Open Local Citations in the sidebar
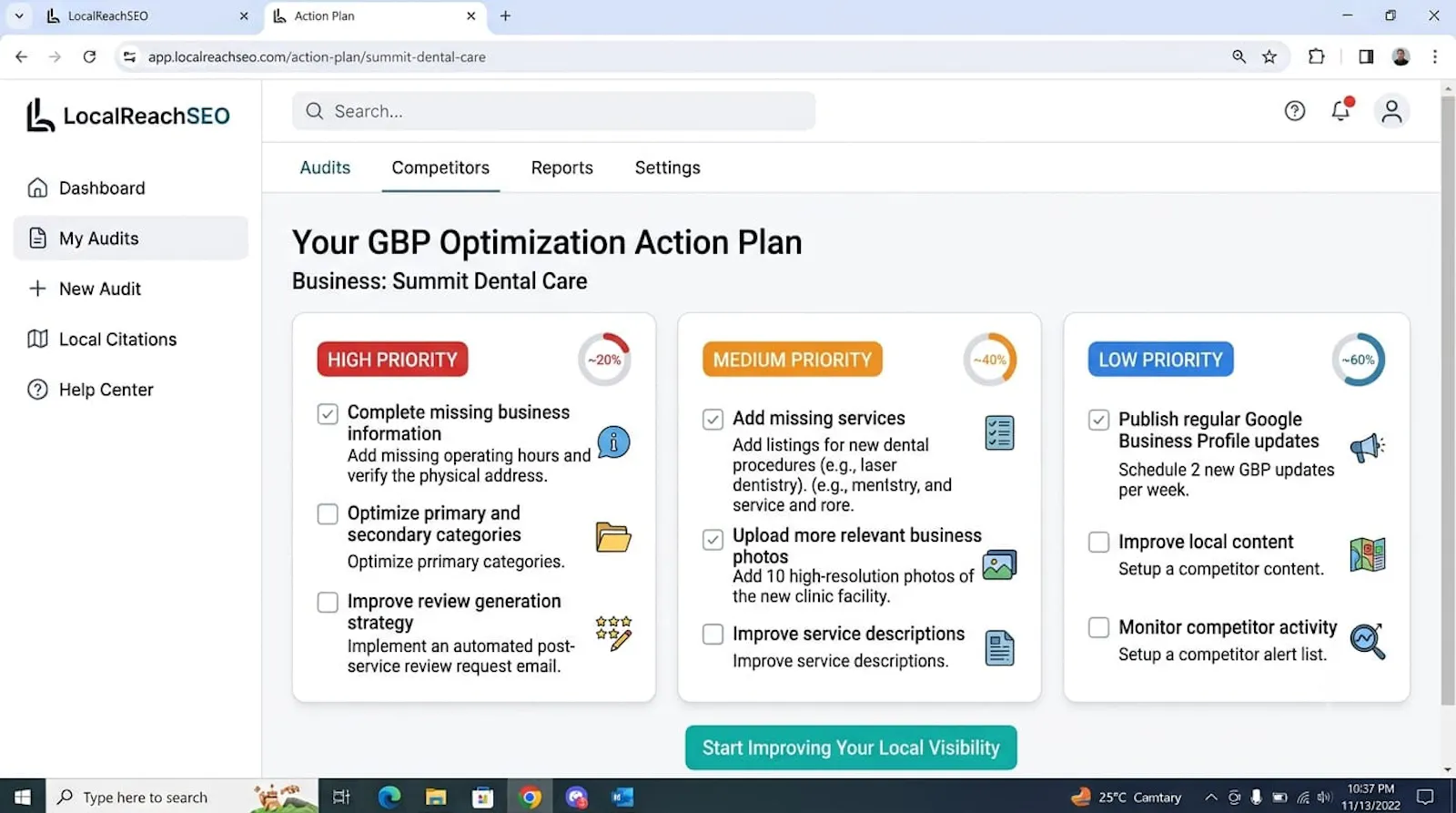1456x813 pixels. point(131,340)
